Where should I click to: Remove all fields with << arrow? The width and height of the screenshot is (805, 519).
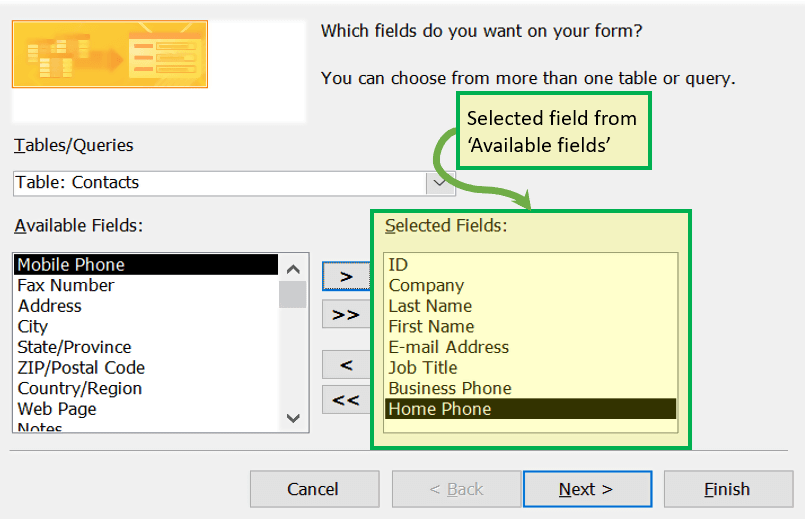pos(346,400)
